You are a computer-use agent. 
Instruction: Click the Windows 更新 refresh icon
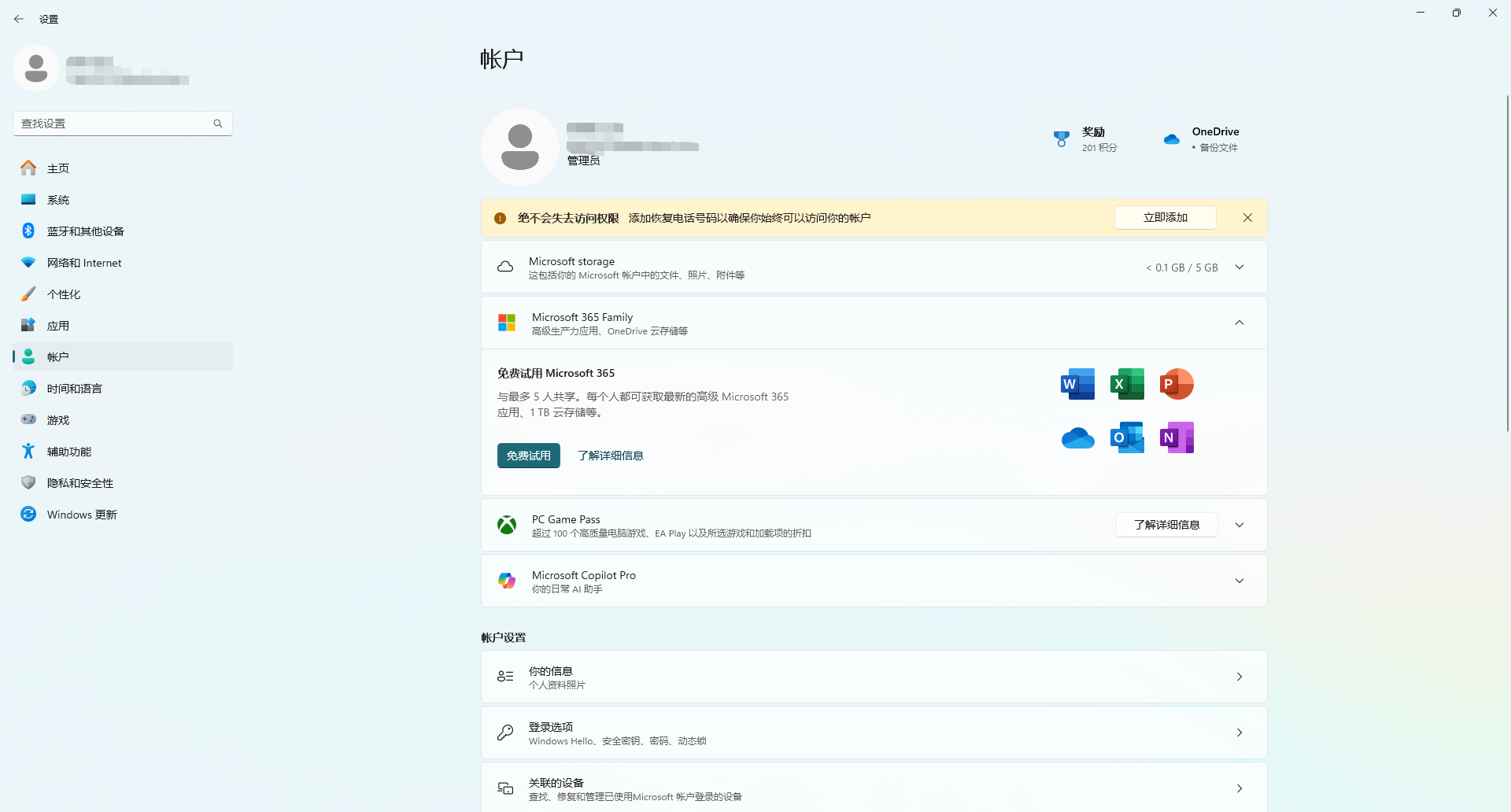[28, 514]
